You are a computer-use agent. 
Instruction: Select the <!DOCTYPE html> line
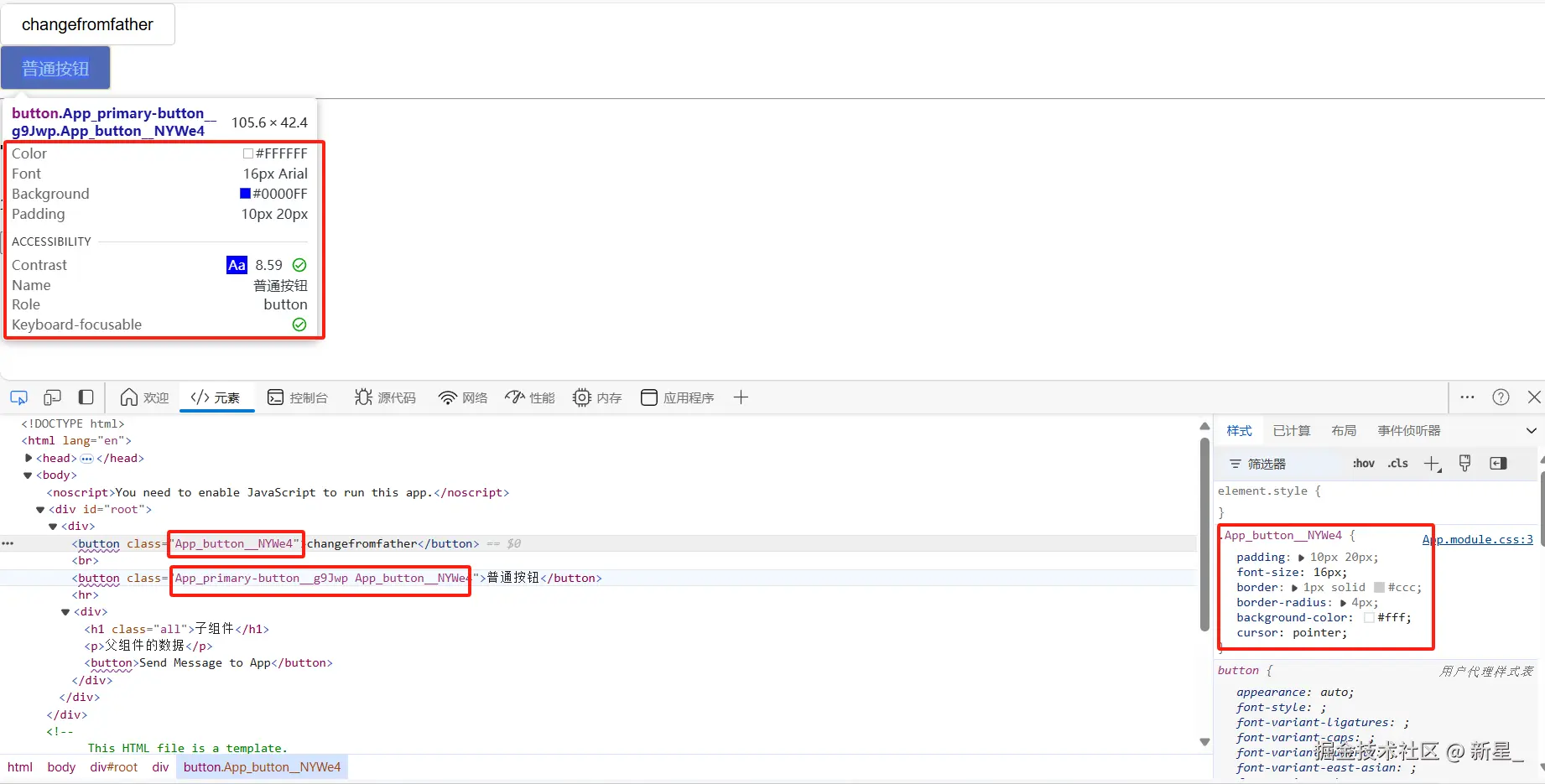(x=72, y=424)
